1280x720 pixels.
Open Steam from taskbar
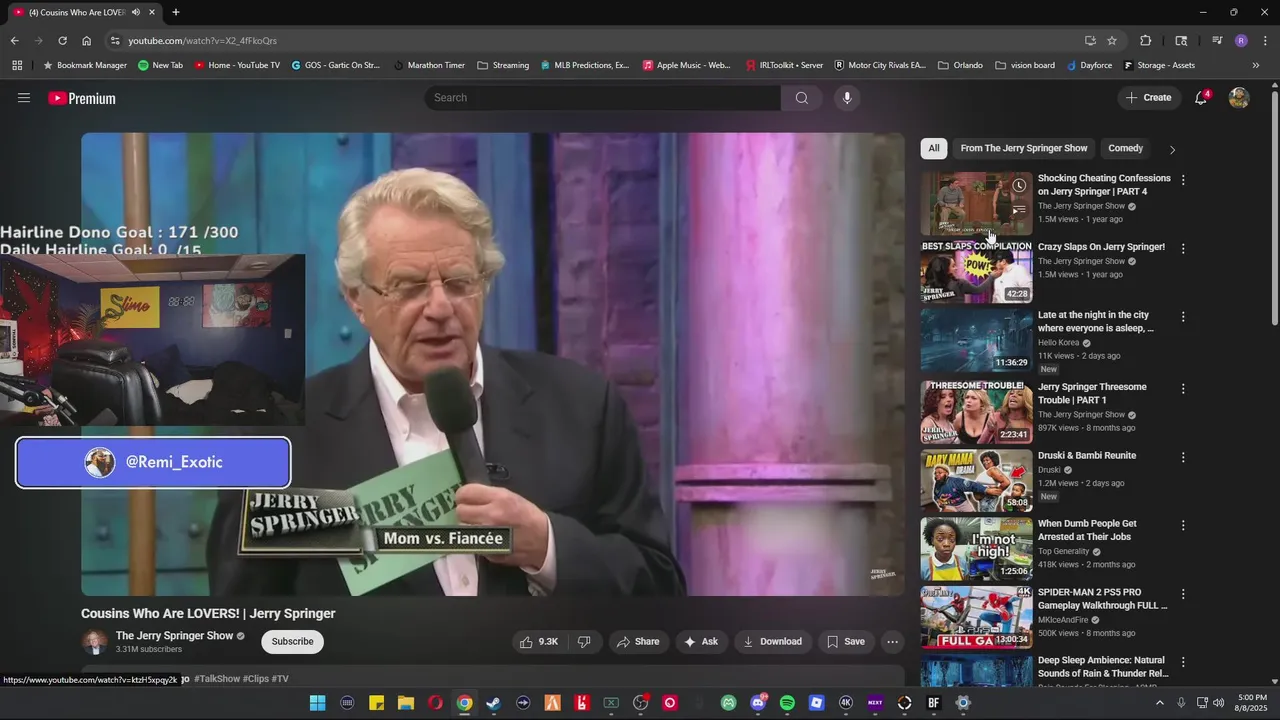point(493,703)
